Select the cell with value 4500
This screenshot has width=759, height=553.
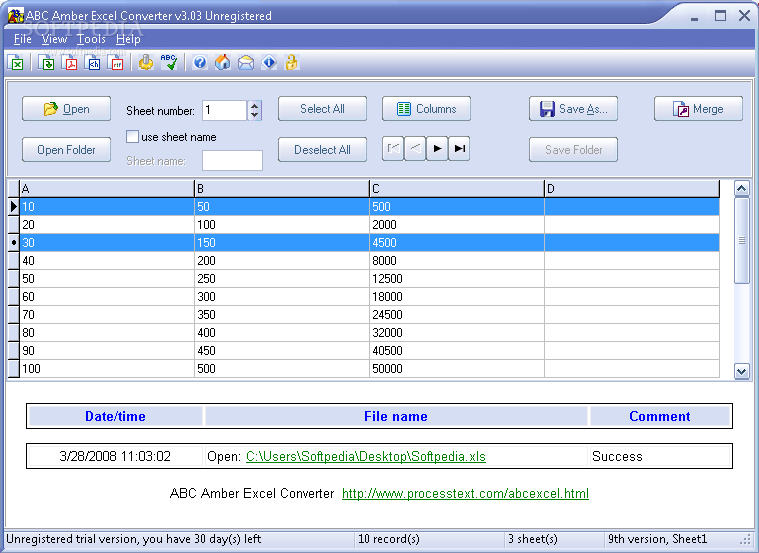tap(457, 243)
